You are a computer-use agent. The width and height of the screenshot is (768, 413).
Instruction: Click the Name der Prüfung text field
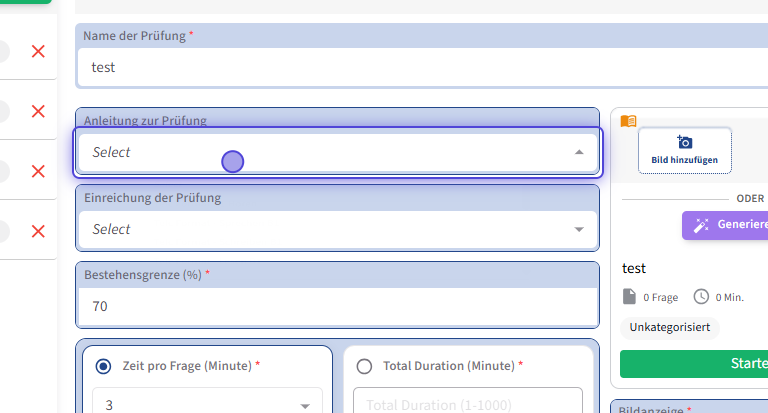pos(420,68)
